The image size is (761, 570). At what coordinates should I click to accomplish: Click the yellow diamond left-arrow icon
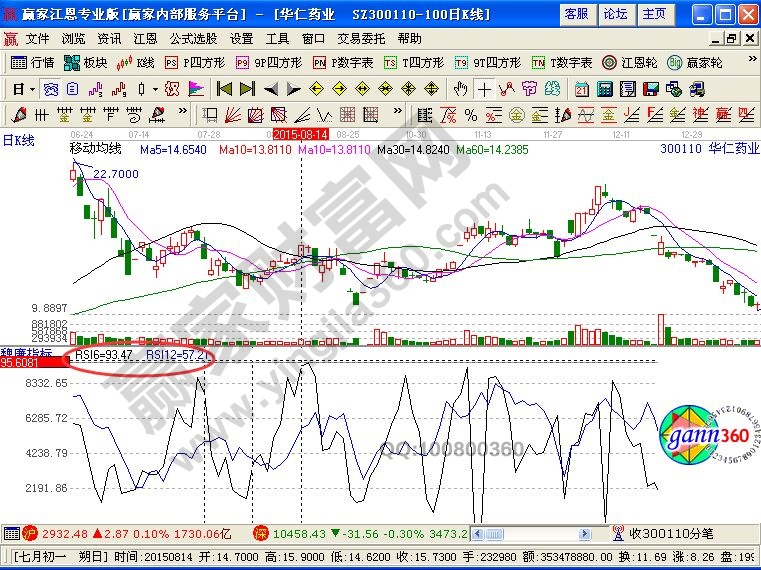pyautogui.click(x=316, y=89)
